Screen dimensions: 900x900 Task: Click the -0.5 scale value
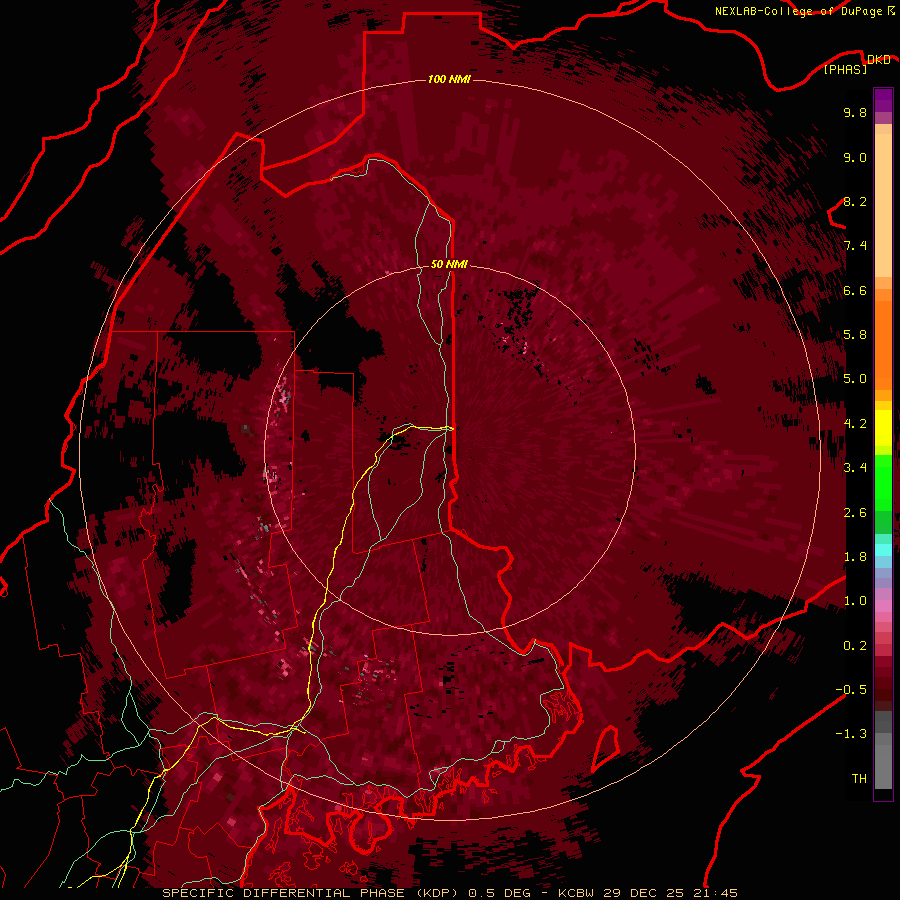click(851, 690)
